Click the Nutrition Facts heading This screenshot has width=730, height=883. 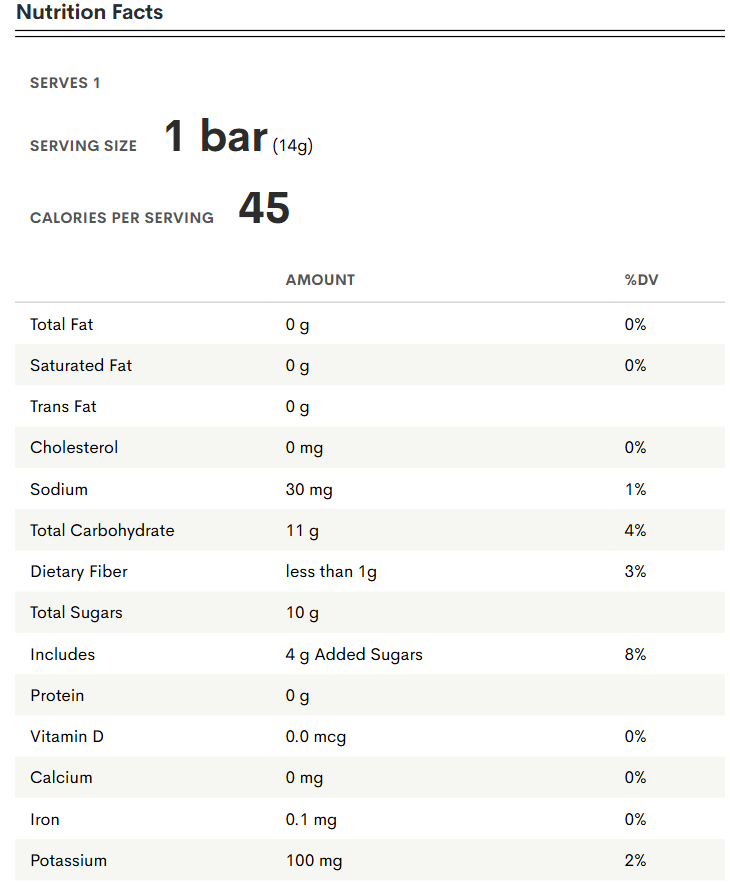(x=90, y=13)
